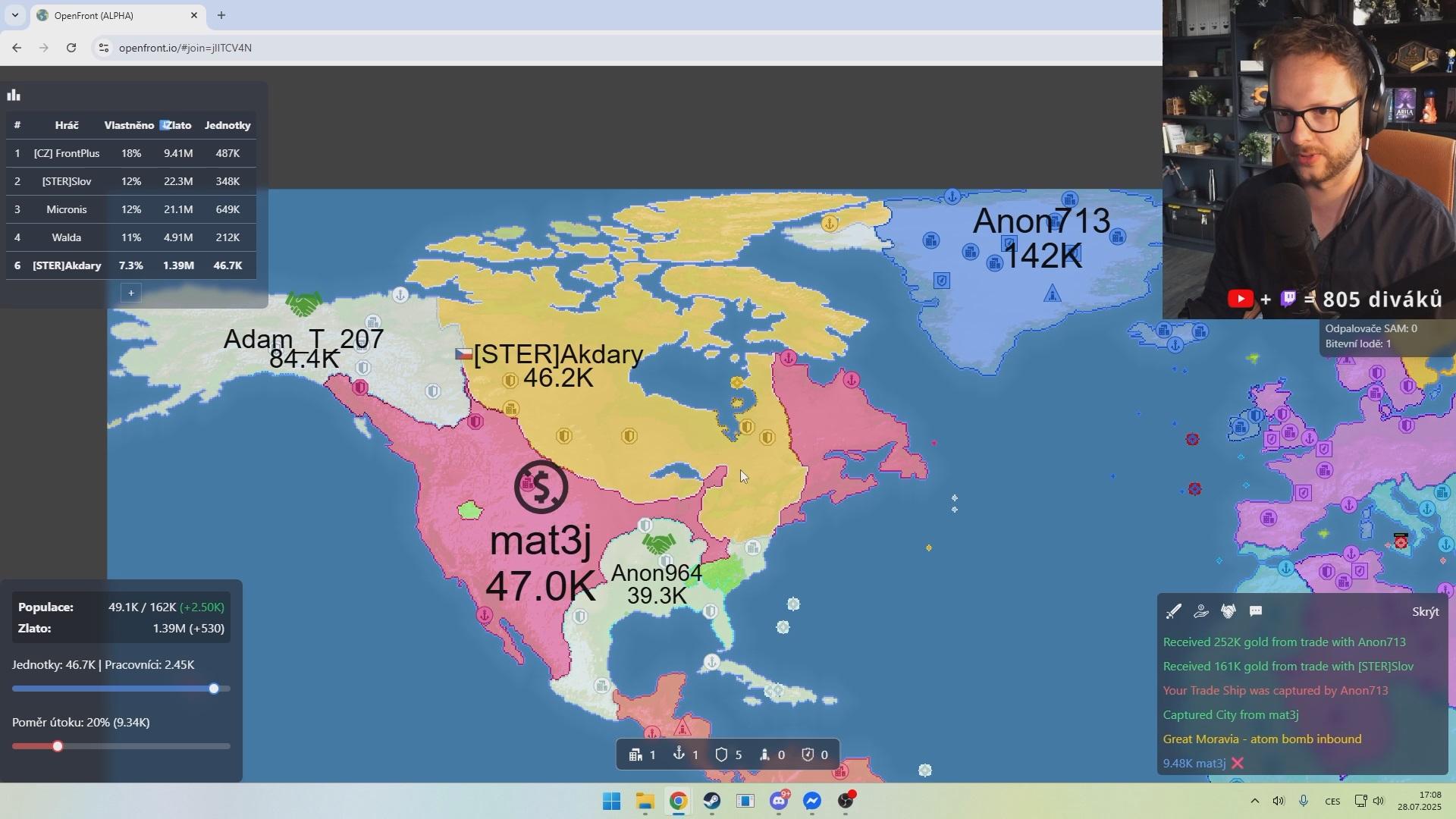1456x819 pixels.
Task: Select [STER]Slov leaderboard row
Action: [131, 181]
